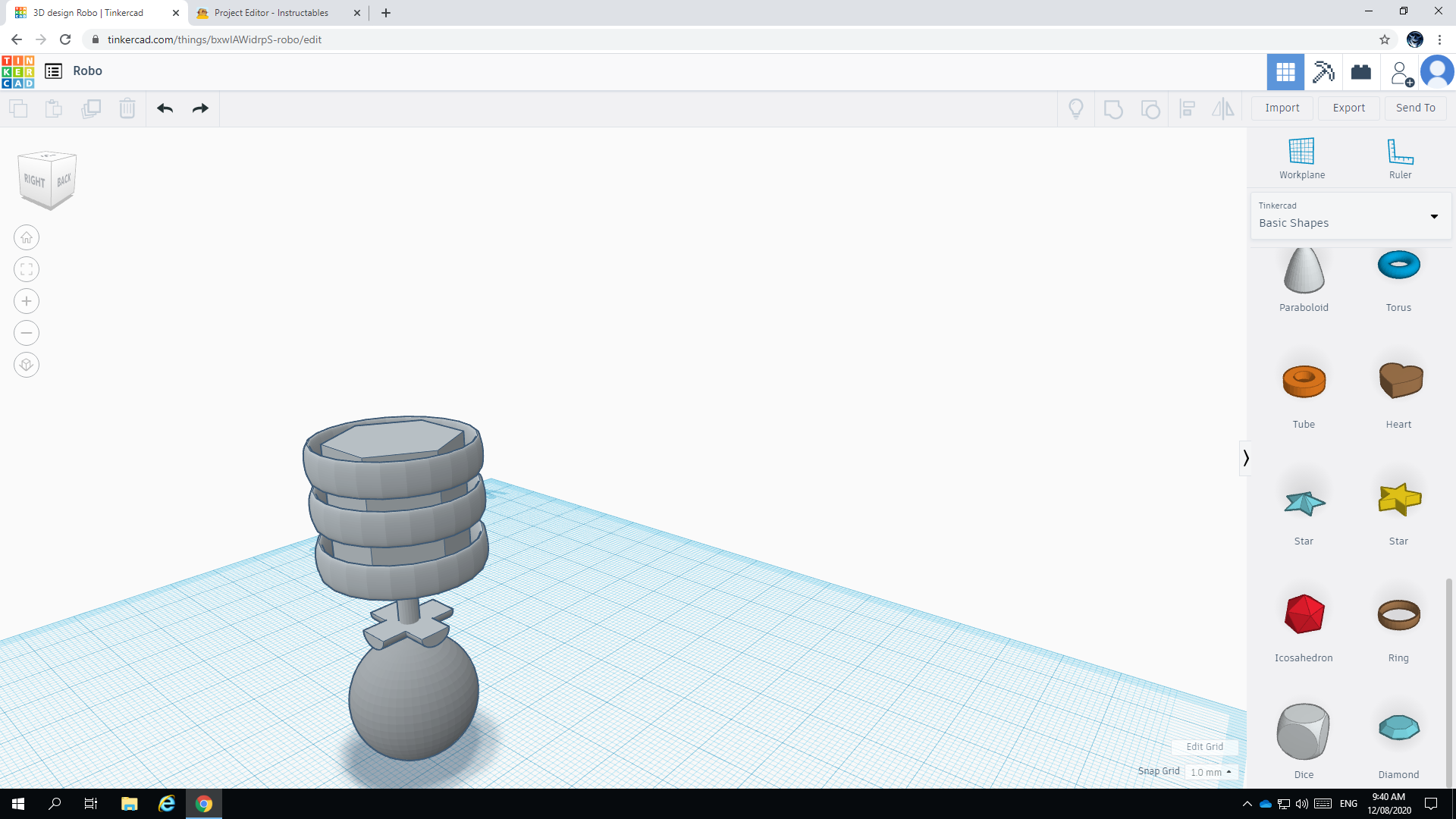
Task: Click the Mirror tool icon
Action: pos(1223,109)
